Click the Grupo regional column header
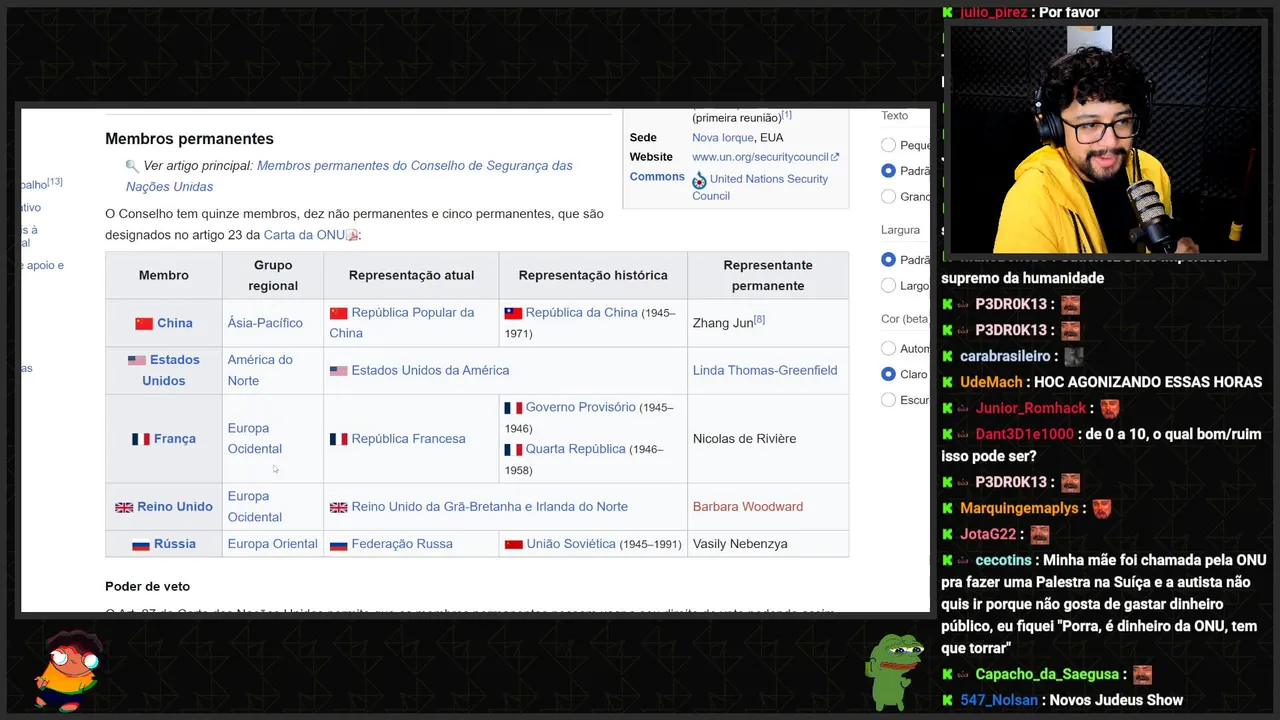Screen dimensions: 1280x720 click(x=273, y=275)
